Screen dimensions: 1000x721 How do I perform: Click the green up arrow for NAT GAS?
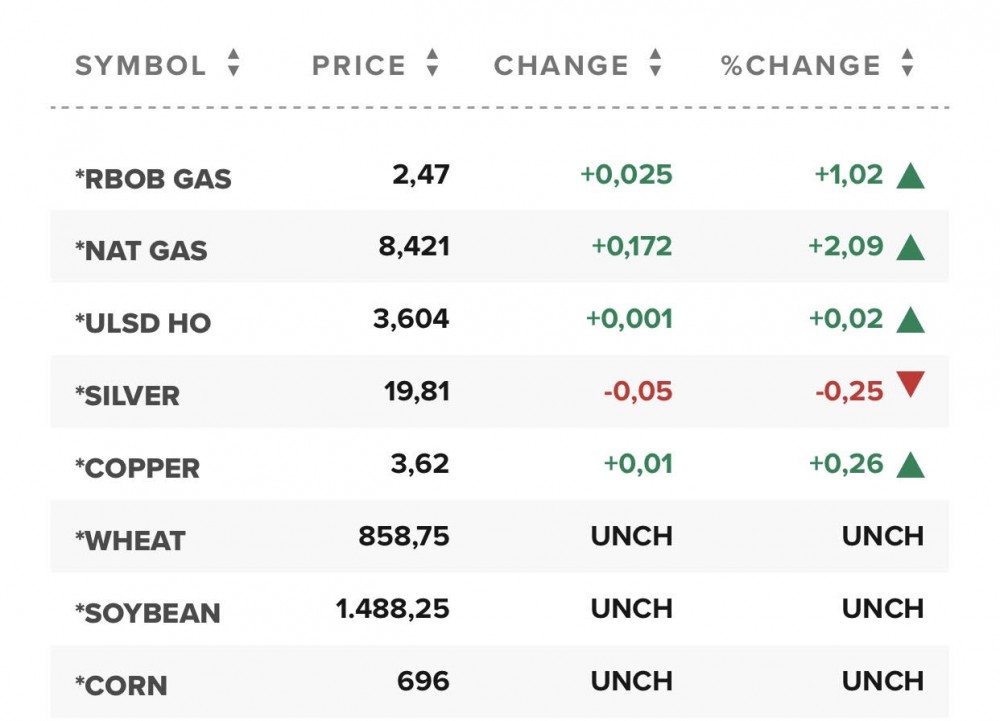[910, 248]
